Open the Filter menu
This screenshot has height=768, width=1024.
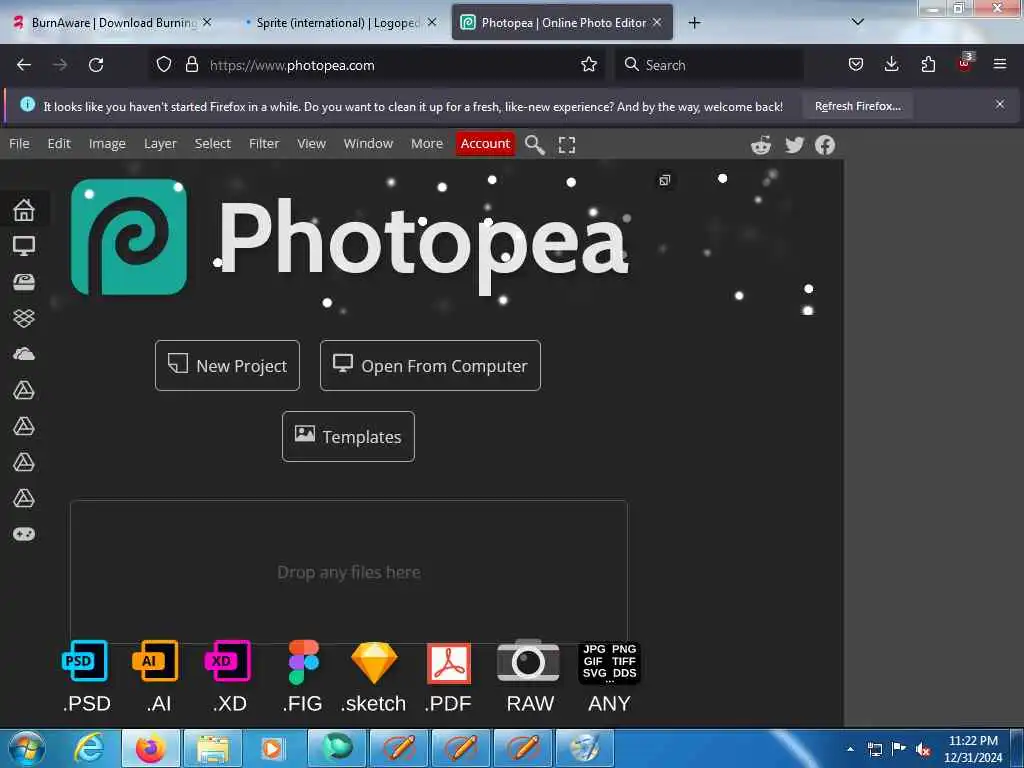264,144
